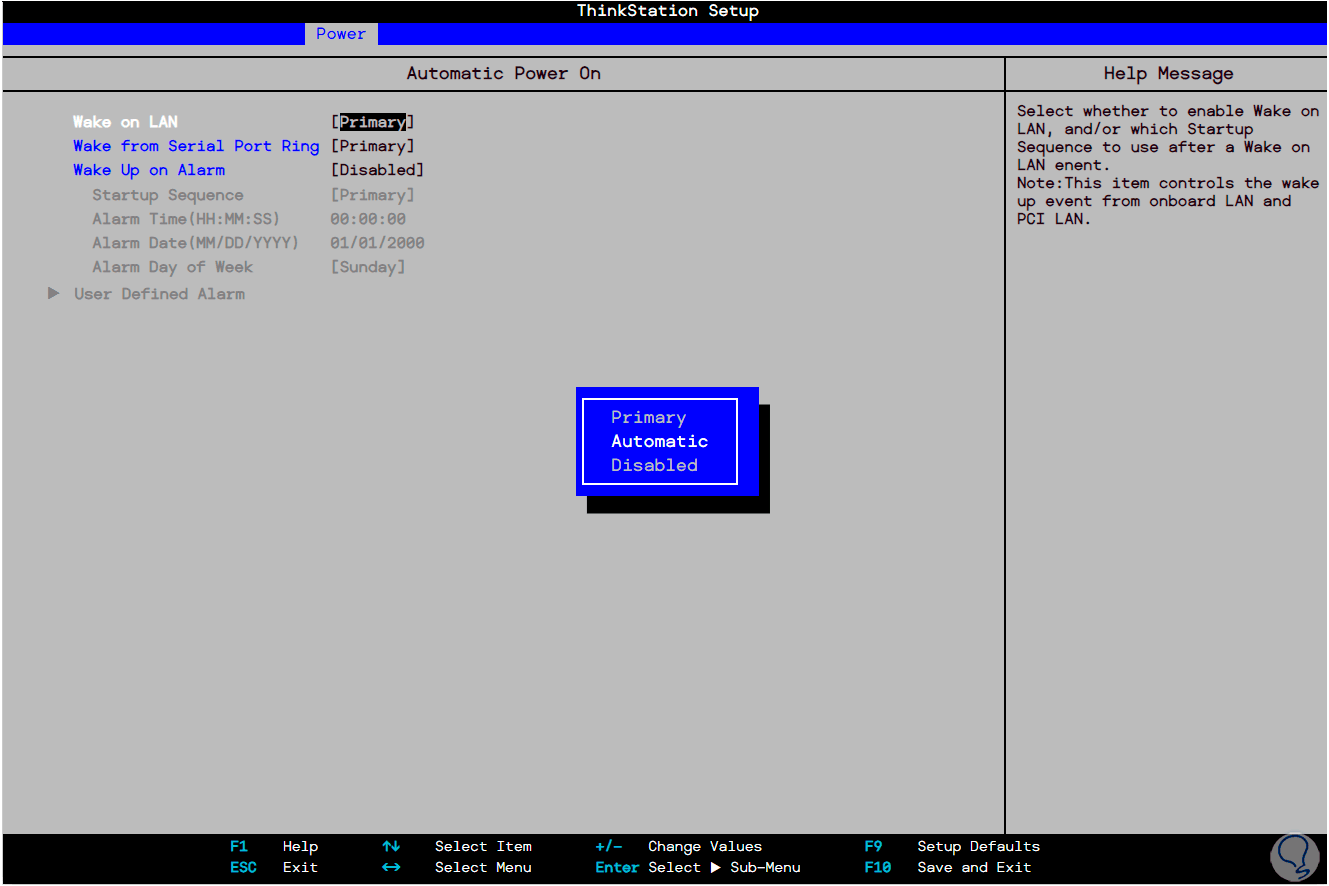
Task: Open the grayed Startup Sequence value
Action: click(372, 195)
